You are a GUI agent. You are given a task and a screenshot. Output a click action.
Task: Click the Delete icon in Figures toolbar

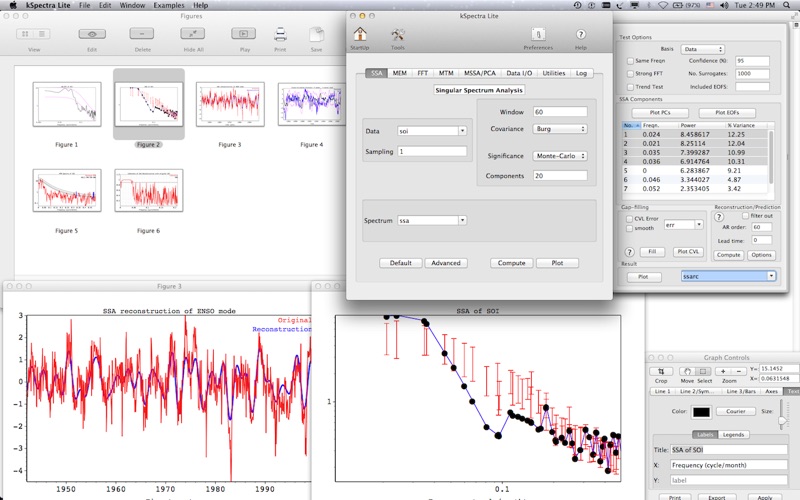coord(142,34)
